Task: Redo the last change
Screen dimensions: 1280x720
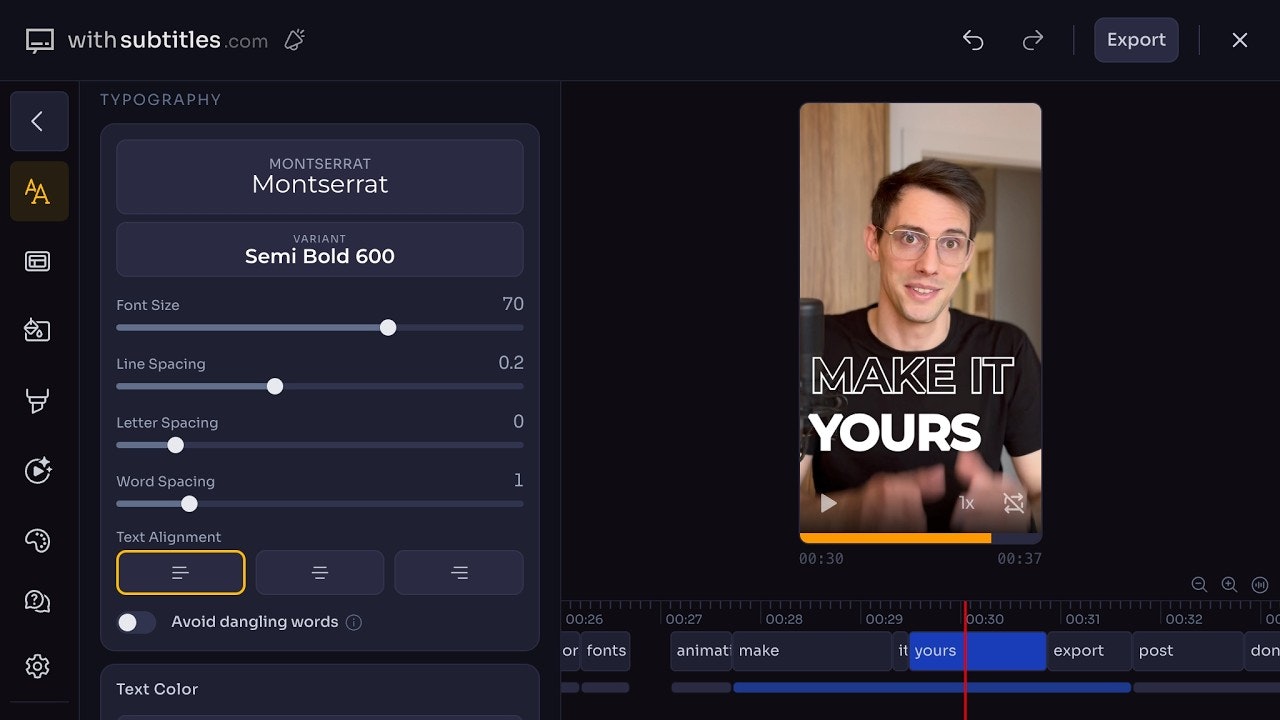Action: tap(1033, 40)
